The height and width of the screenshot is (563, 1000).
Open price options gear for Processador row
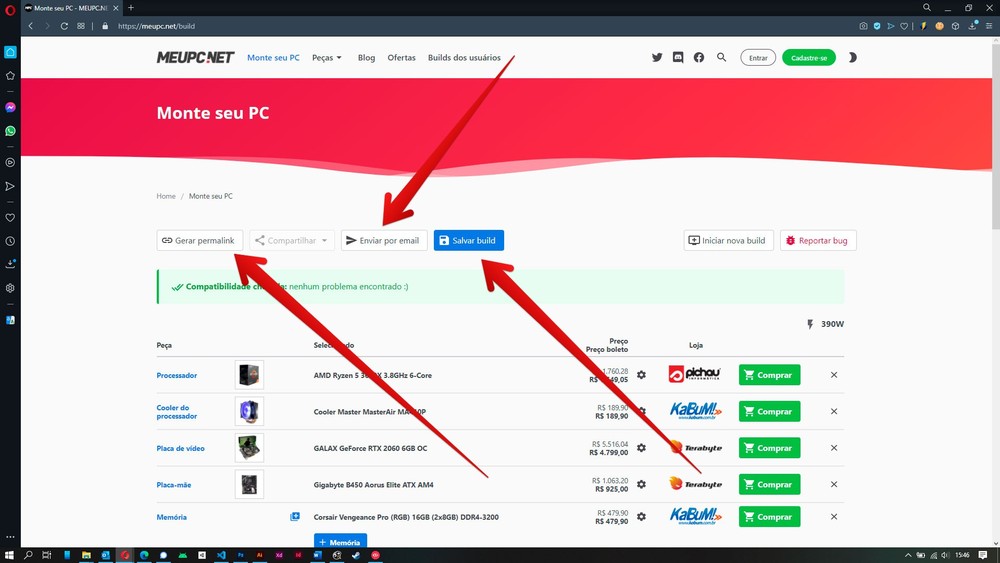[641, 375]
